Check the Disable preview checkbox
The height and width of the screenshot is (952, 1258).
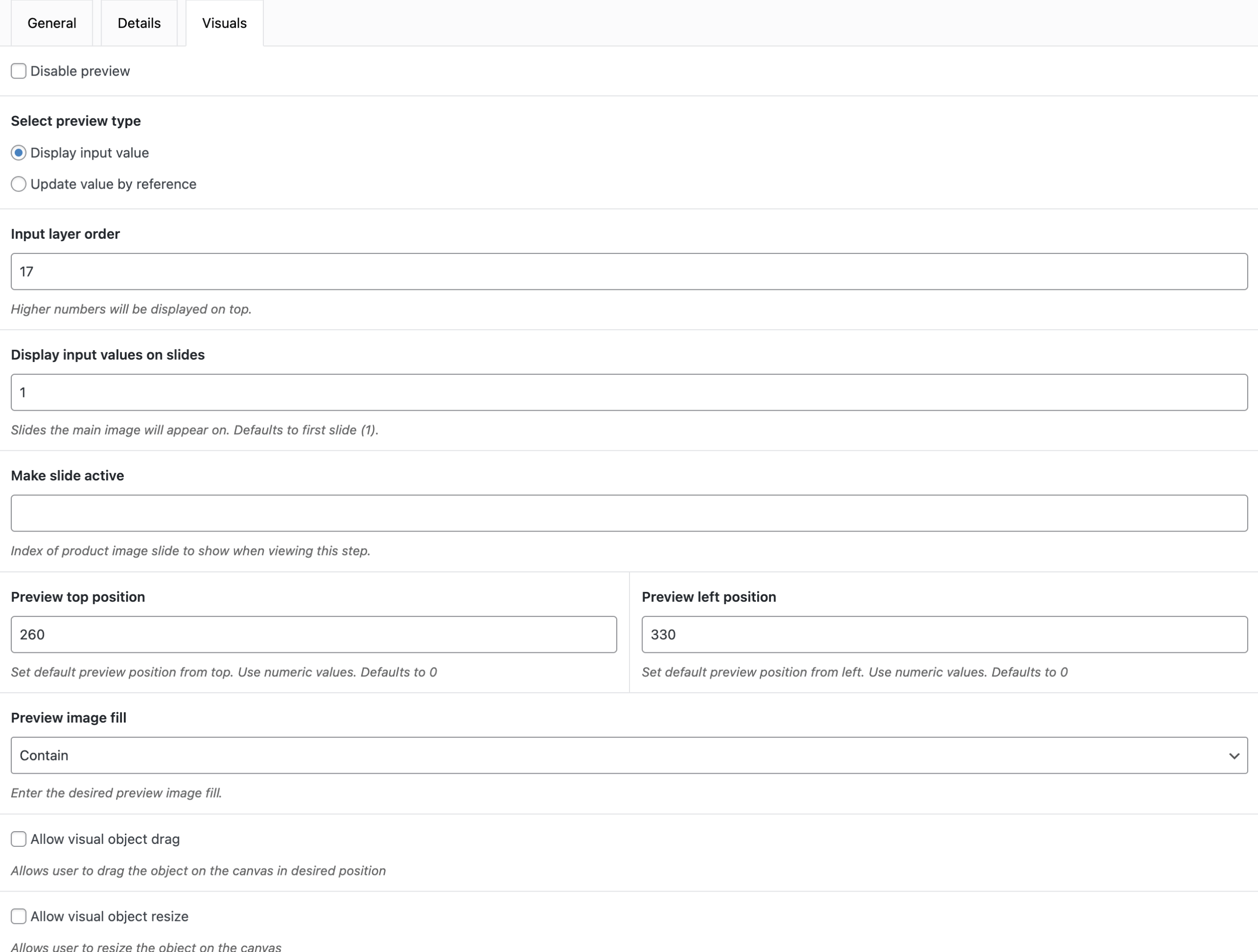coord(19,71)
